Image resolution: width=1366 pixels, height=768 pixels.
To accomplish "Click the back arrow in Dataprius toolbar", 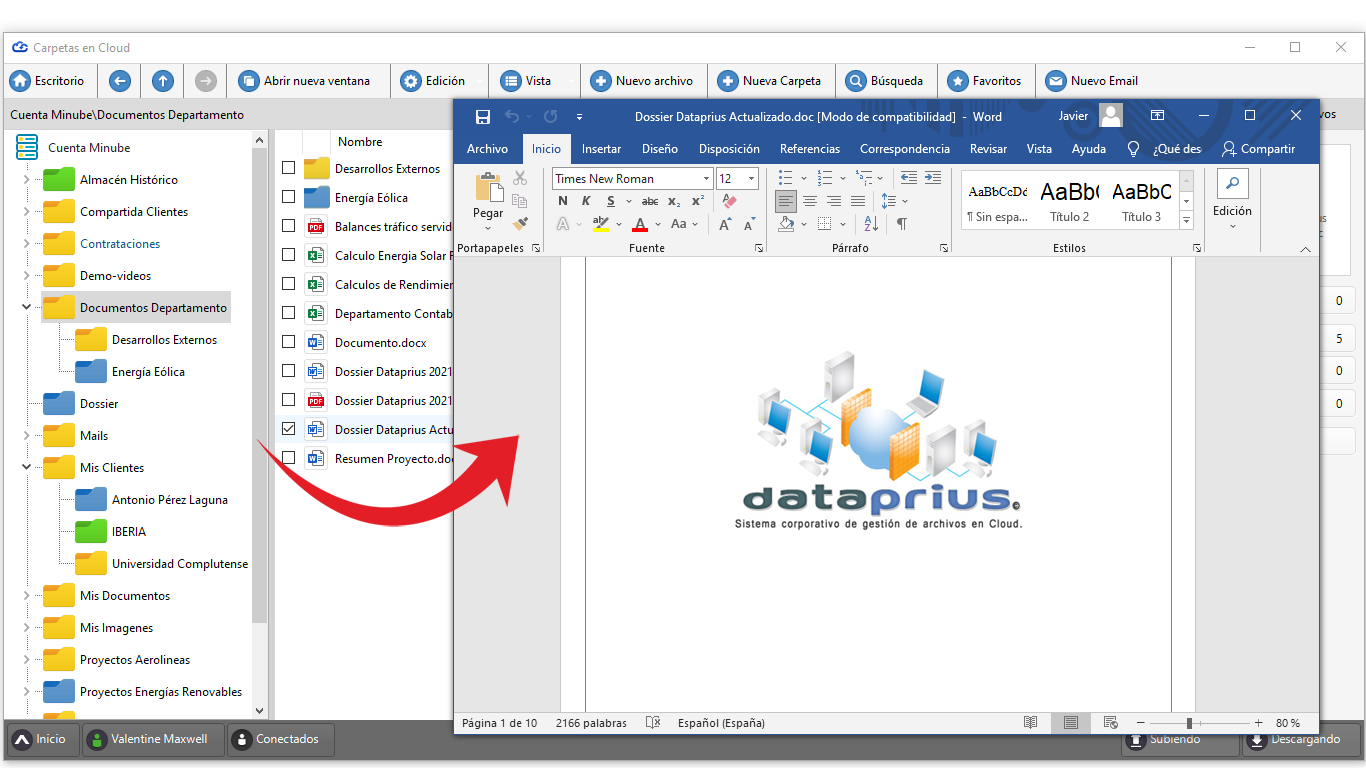I will click(x=119, y=81).
